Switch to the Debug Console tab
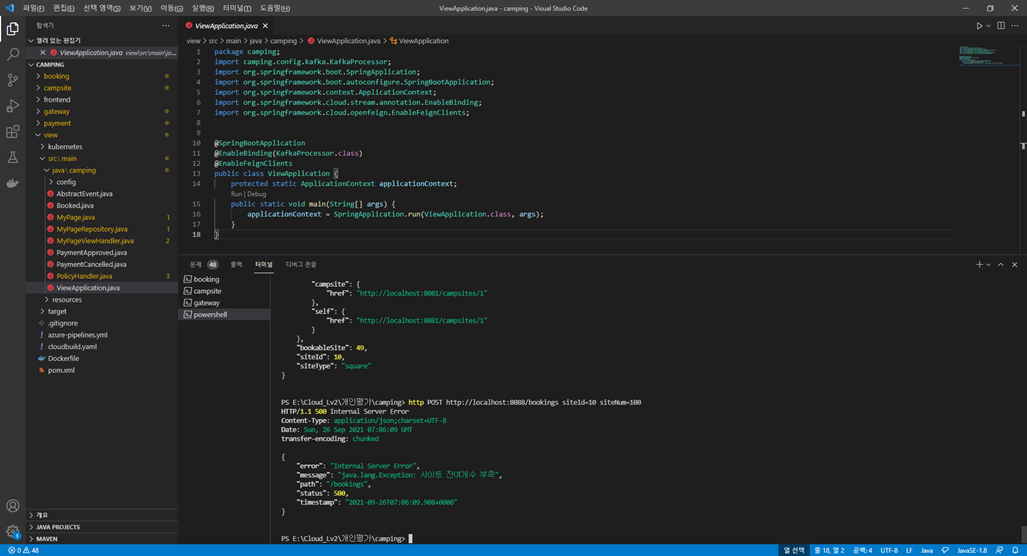 (301, 265)
